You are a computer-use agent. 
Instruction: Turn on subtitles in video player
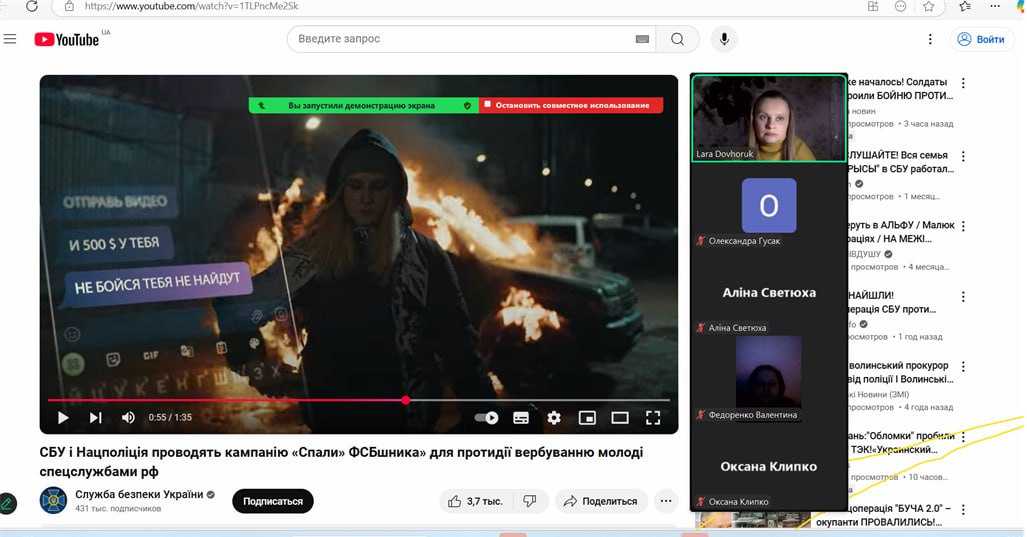click(x=521, y=418)
